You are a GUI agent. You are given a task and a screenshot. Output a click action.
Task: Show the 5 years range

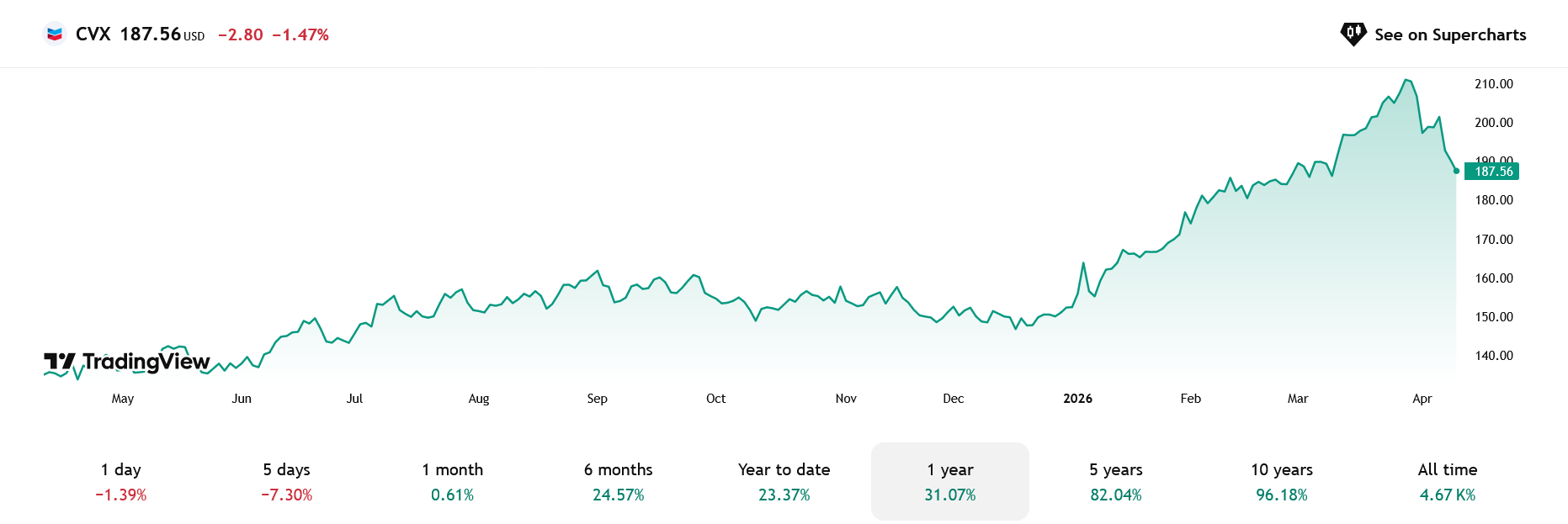tap(1115, 481)
